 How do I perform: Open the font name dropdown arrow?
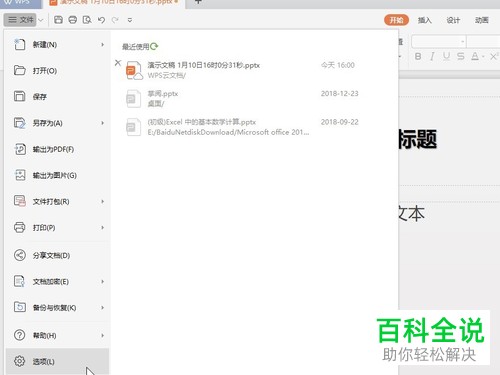pyautogui.click(x=463, y=42)
